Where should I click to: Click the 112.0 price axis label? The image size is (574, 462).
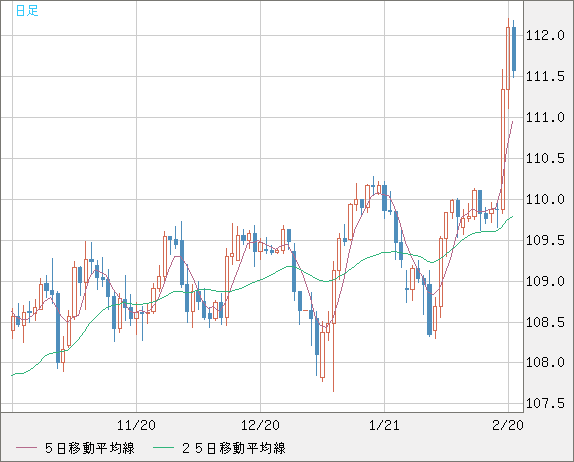pyautogui.click(x=545, y=36)
